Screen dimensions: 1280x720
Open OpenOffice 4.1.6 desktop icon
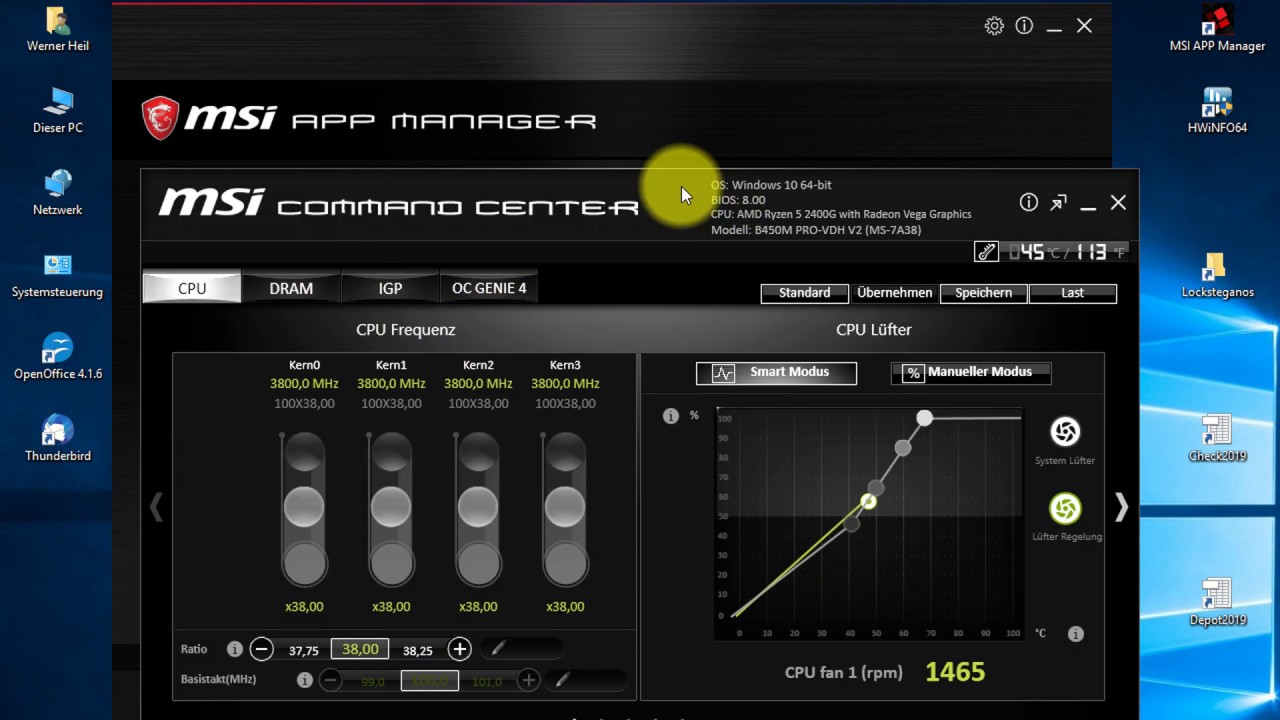tap(58, 357)
